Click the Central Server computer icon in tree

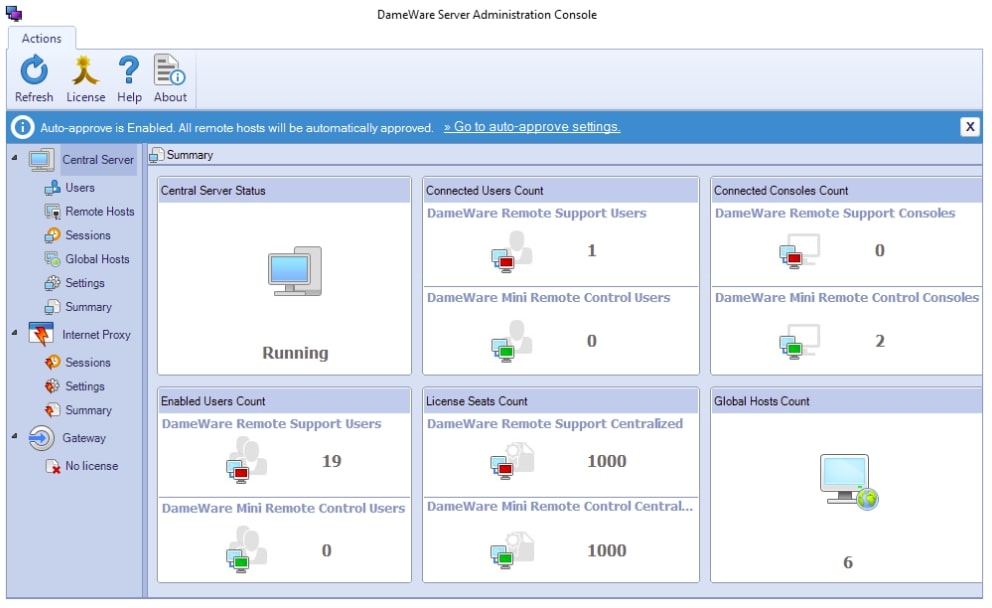click(42, 160)
